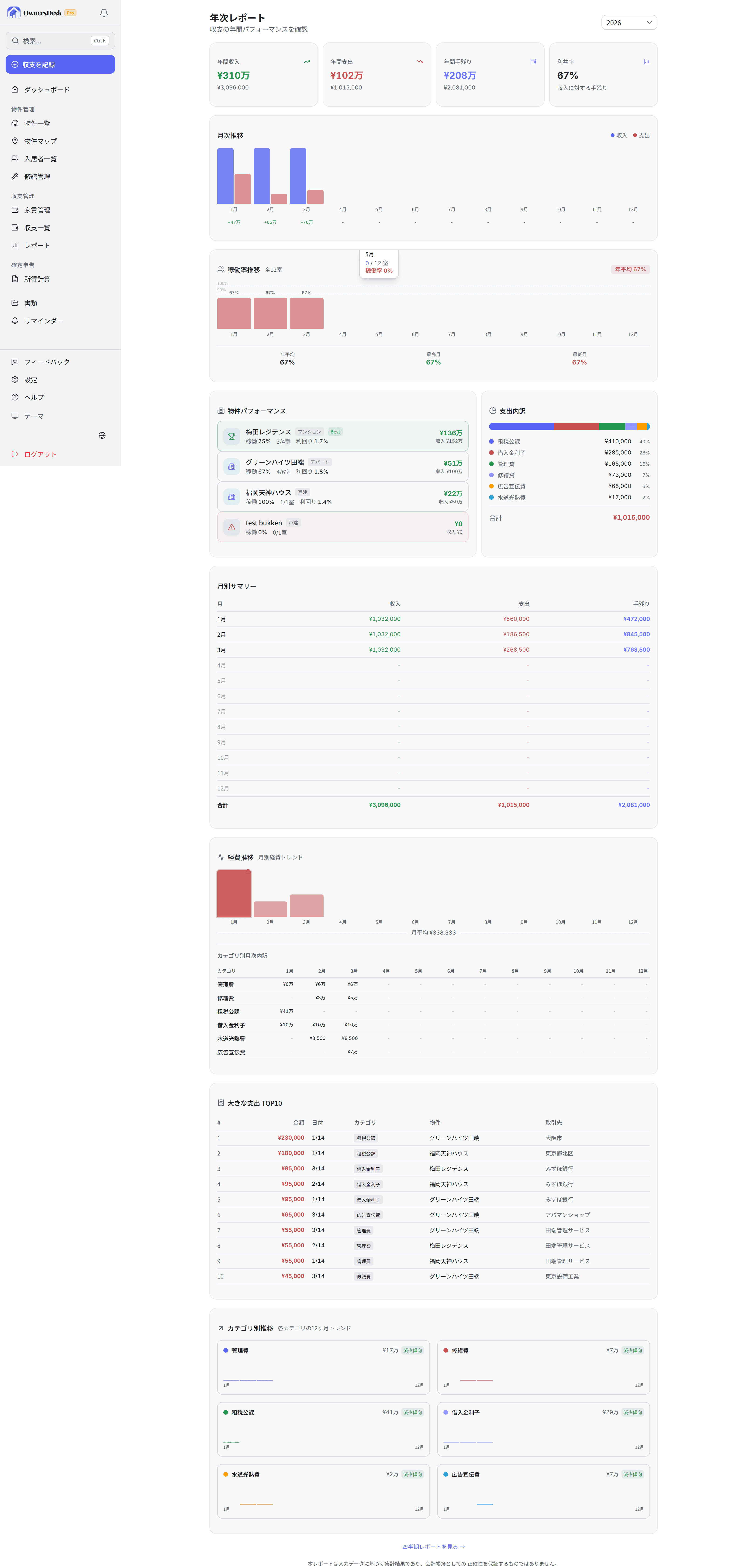The width and height of the screenshot is (746, 1568).
Task: Click the wallet icon beside 収支一覧
Action: coord(15,228)
